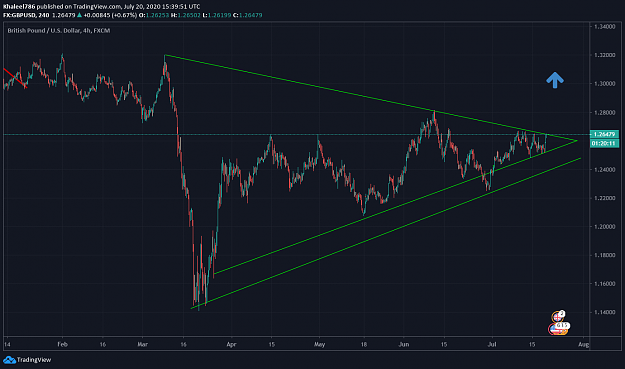Screen dimensions: 625x369
Task: Open Khaleel786 author name in header
Action: [19, 7]
